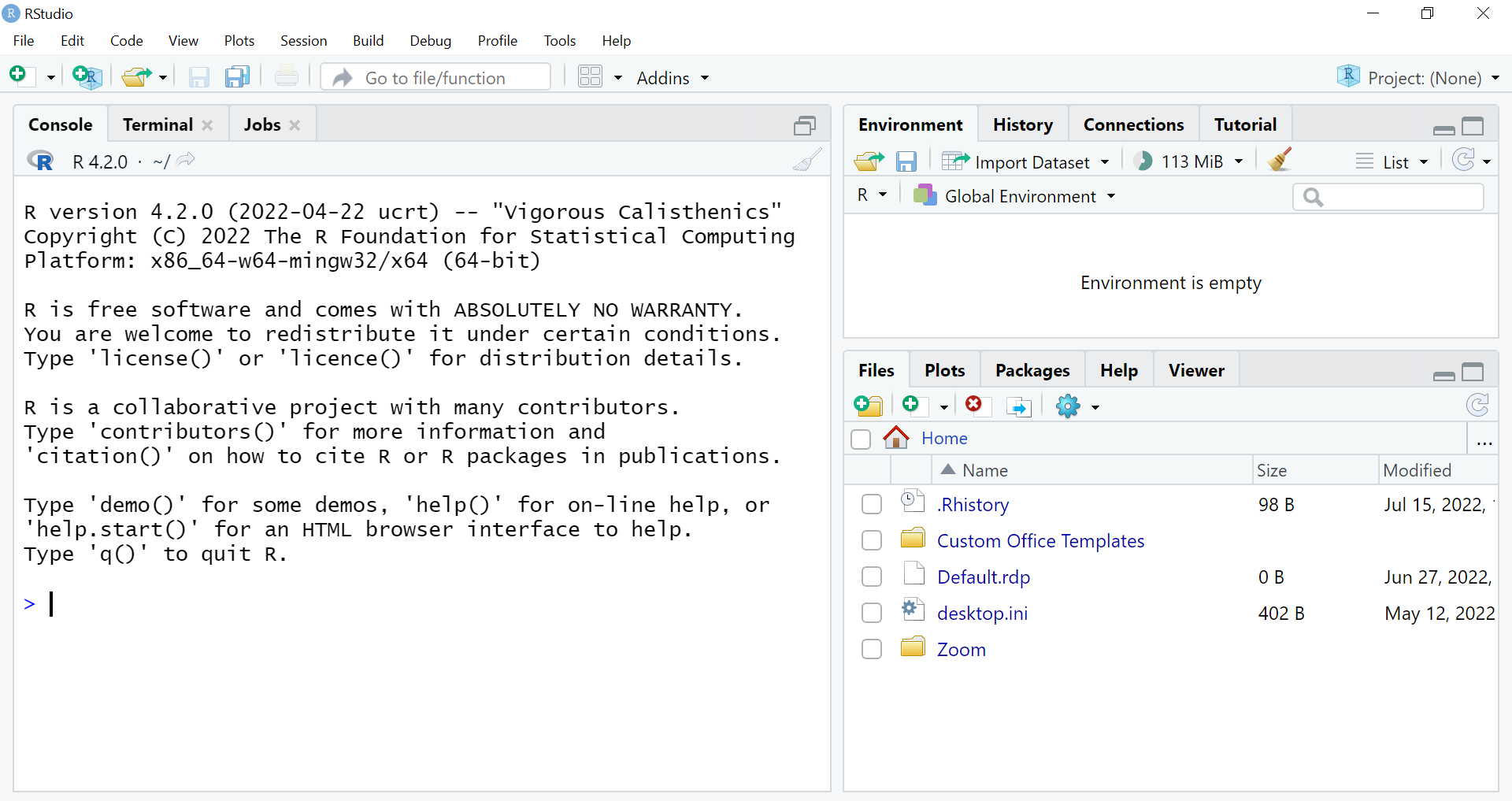Open the Zoom folder
Viewport: 1512px width, 801px height.
click(961, 649)
